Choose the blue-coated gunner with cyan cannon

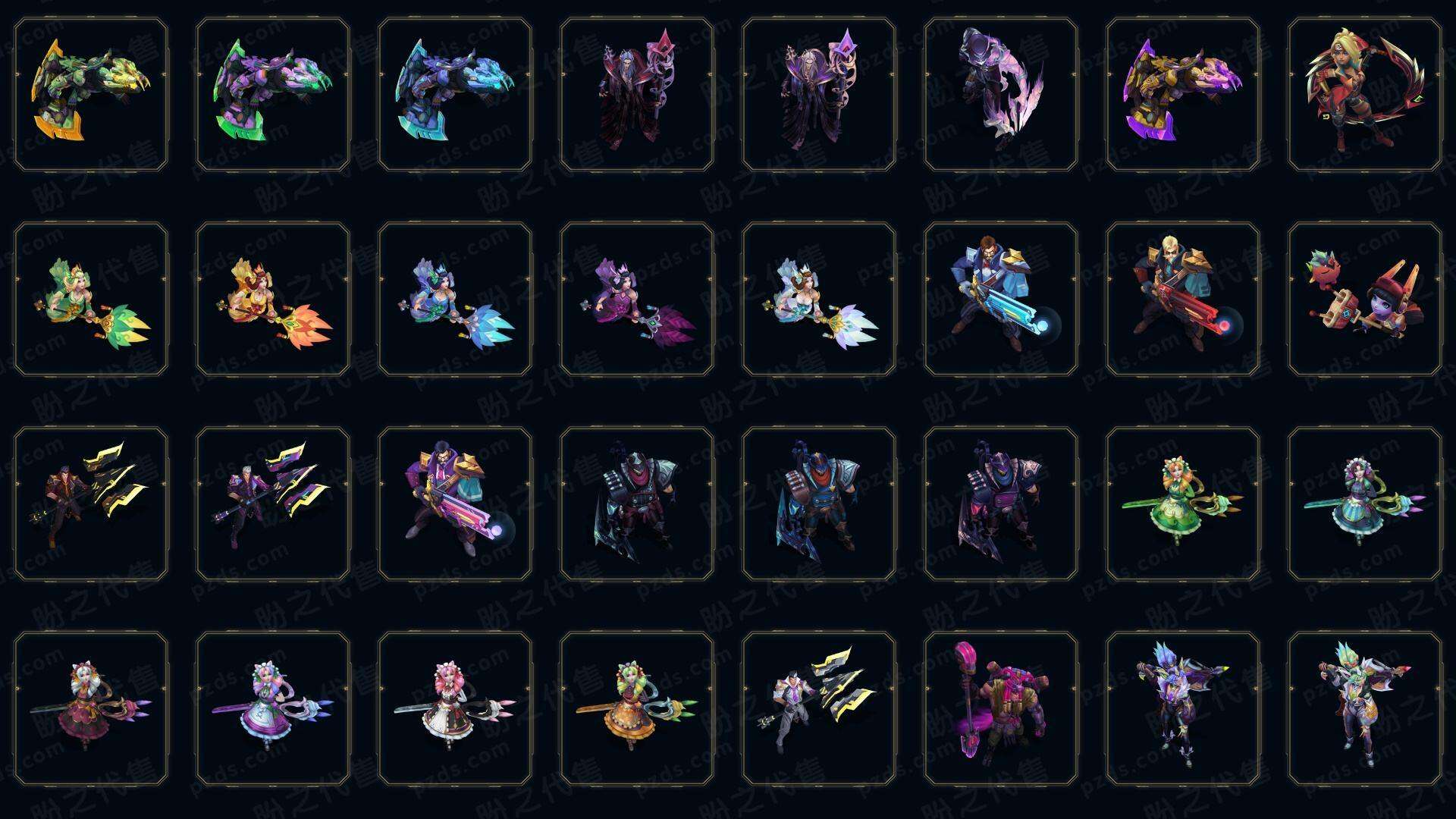[x=1001, y=299]
